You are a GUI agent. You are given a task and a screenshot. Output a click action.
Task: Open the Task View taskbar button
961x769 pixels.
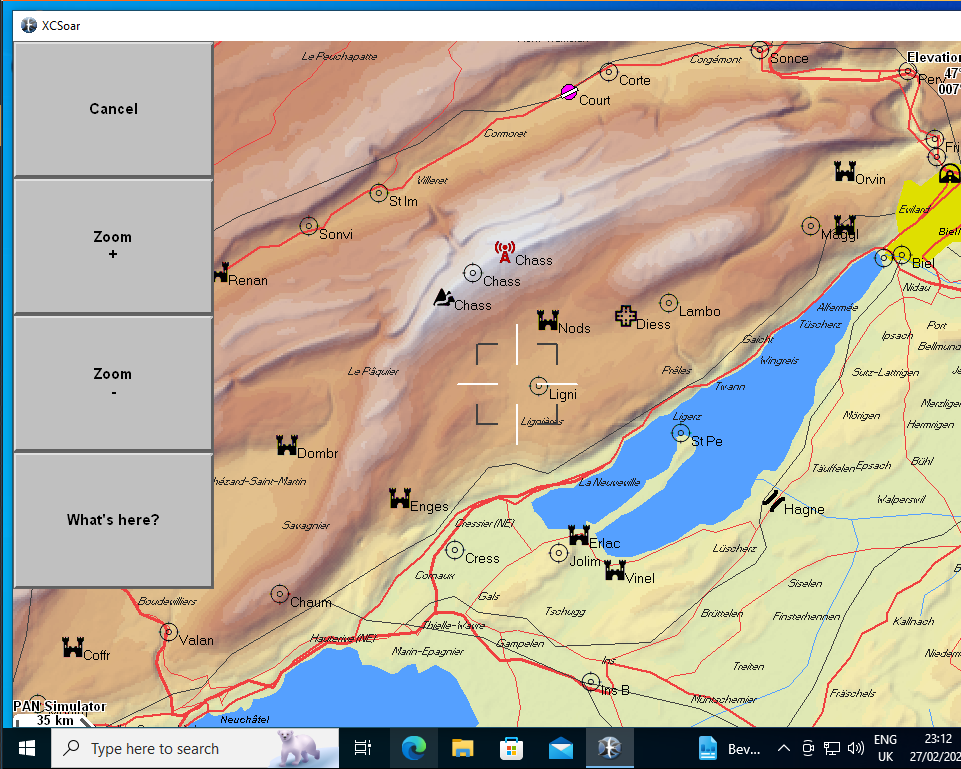(363, 748)
